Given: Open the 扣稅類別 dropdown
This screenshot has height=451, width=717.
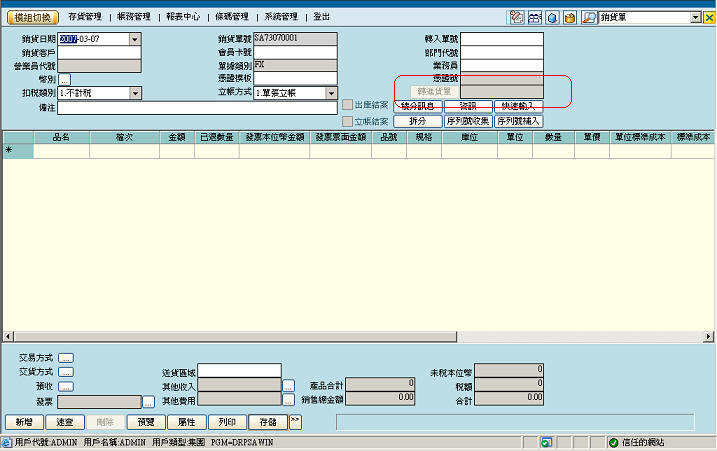Looking at the screenshot, I should tap(134, 93).
